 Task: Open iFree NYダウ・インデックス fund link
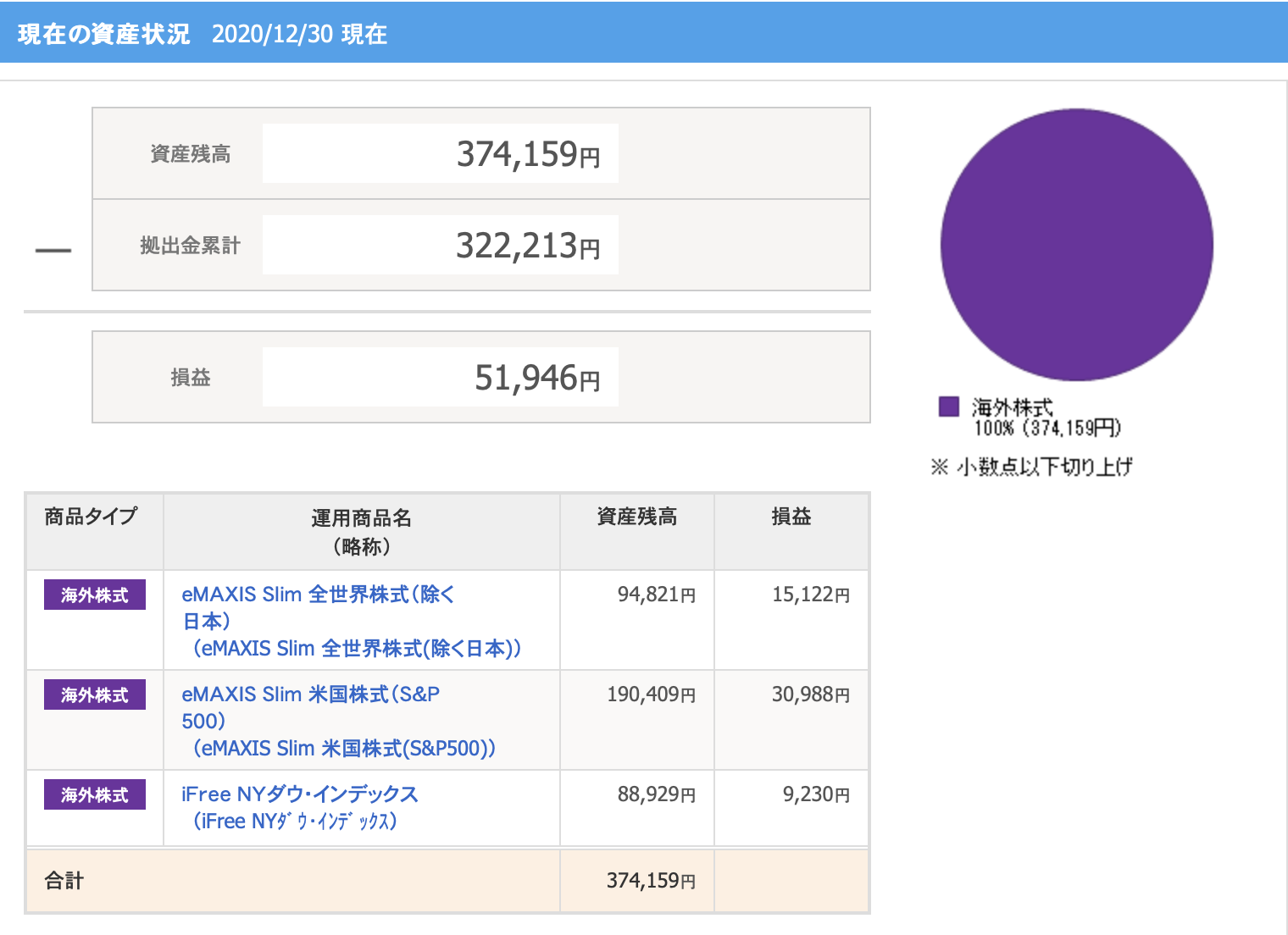tap(299, 808)
